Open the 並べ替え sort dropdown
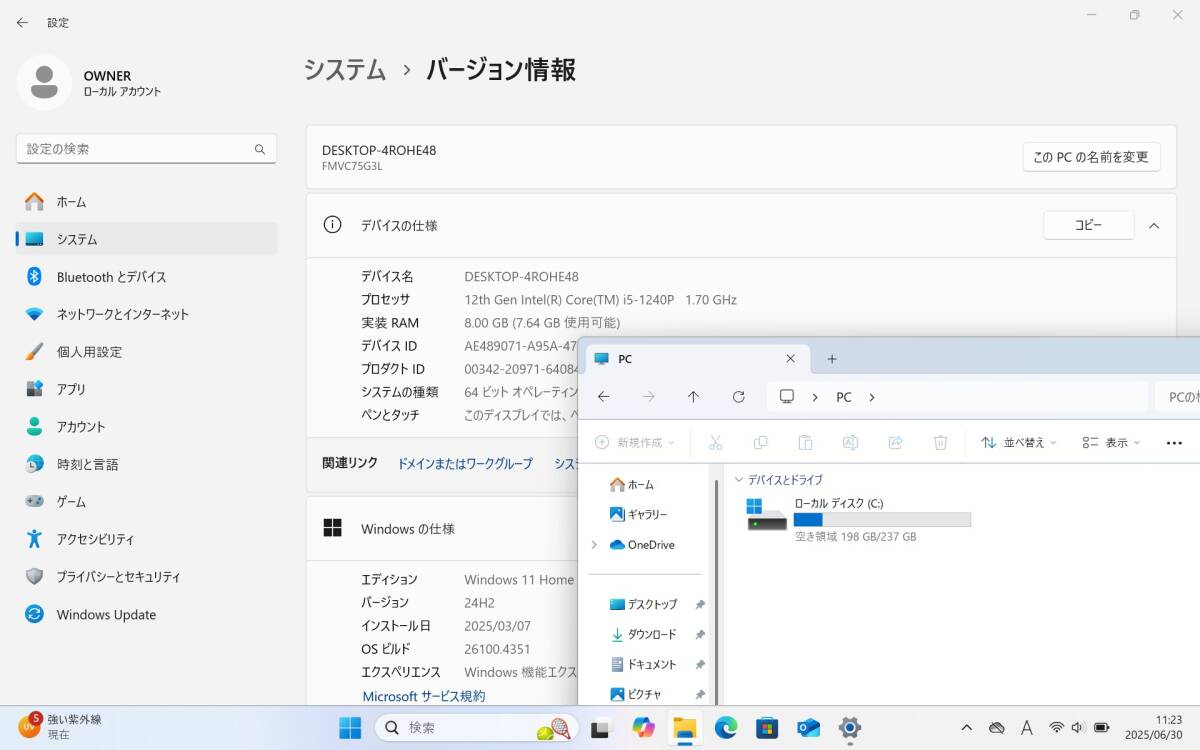Image resolution: width=1200 pixels, height=750 pixels. (x=1018, y=442)
